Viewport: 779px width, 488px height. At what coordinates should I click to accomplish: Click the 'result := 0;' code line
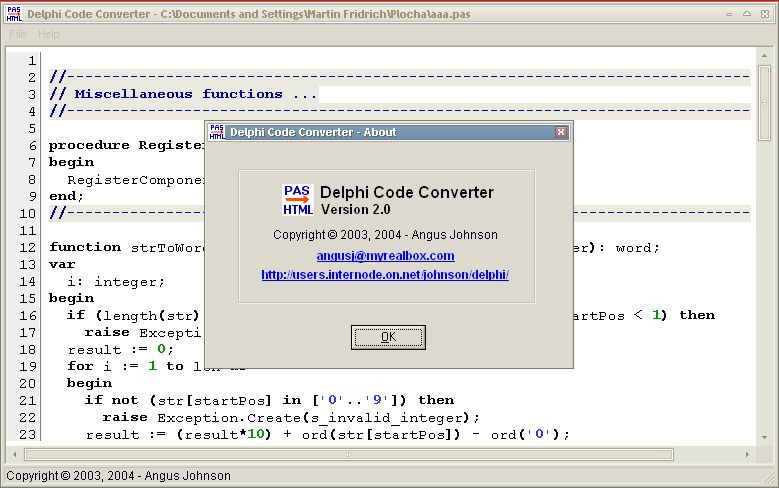pyautogui.click(x=121, y=349)
